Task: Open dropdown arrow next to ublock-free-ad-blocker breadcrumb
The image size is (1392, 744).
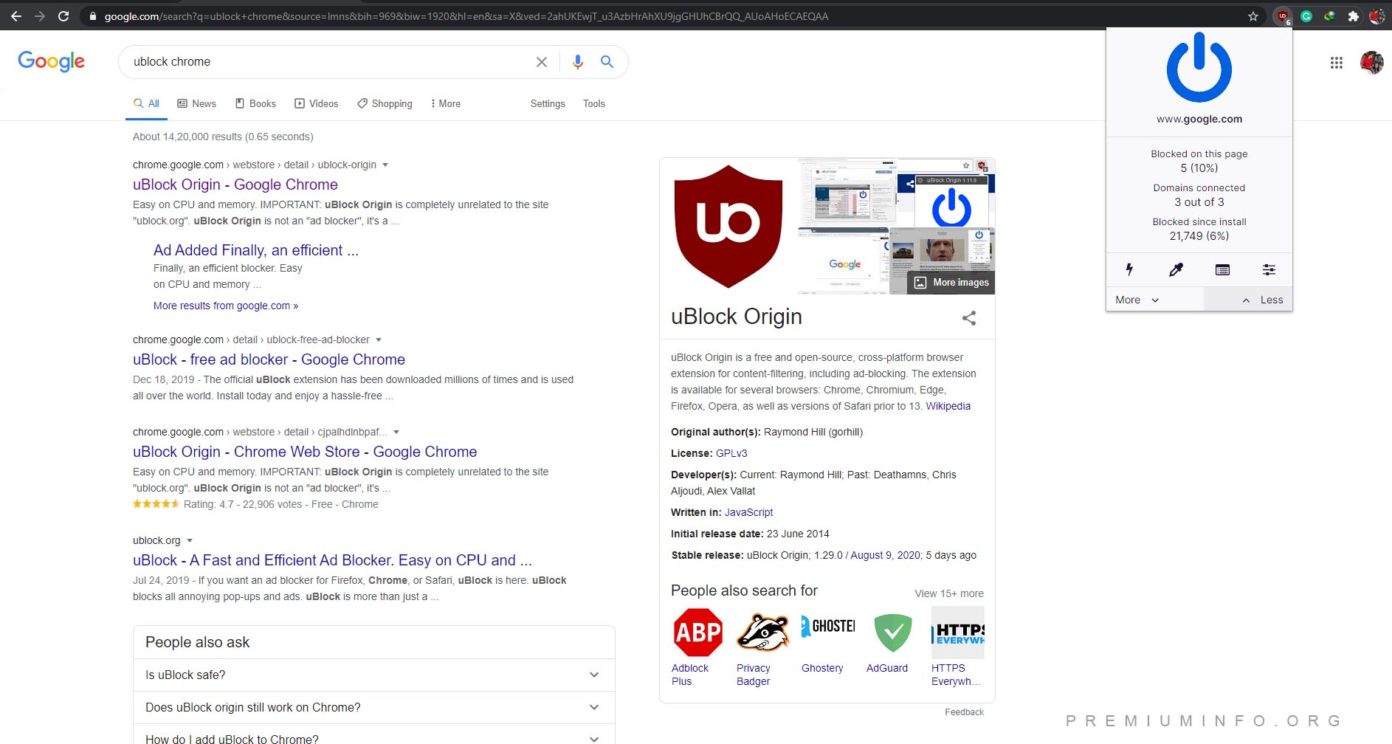Action: coord(378,340)
